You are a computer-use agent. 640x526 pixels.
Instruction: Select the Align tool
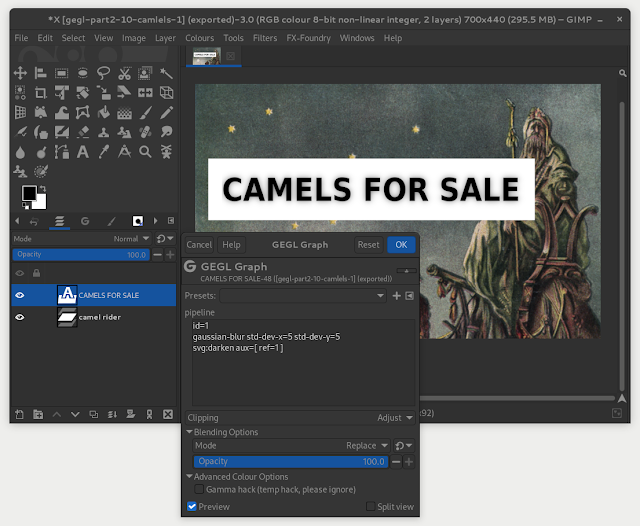pos(41,73)
